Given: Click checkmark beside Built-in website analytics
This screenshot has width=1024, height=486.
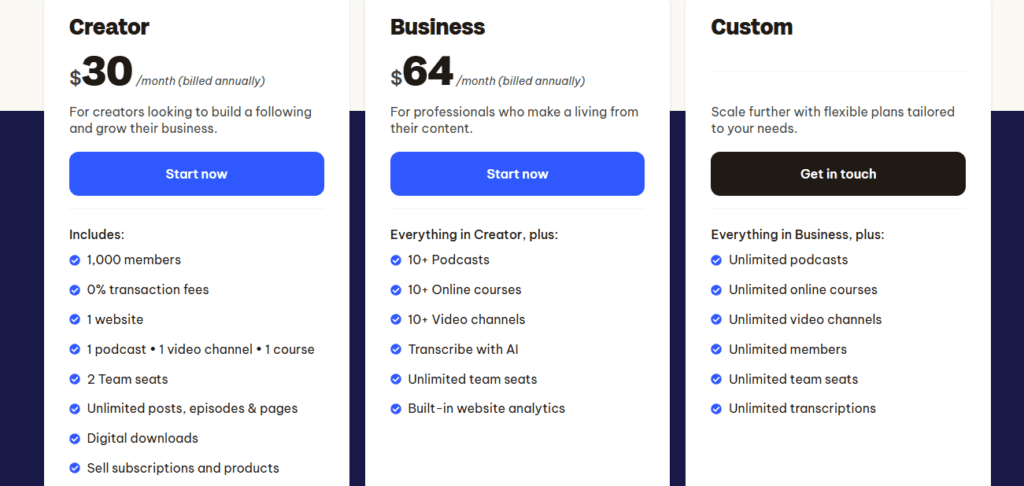Looking at the screenshot, I should 396,409.
